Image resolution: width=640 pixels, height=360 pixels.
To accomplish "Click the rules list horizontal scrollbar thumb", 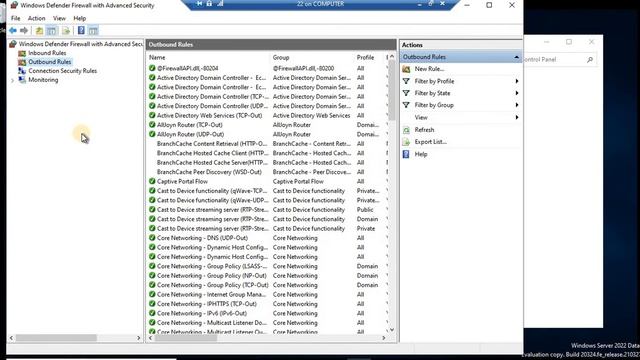I will point(186,338).
